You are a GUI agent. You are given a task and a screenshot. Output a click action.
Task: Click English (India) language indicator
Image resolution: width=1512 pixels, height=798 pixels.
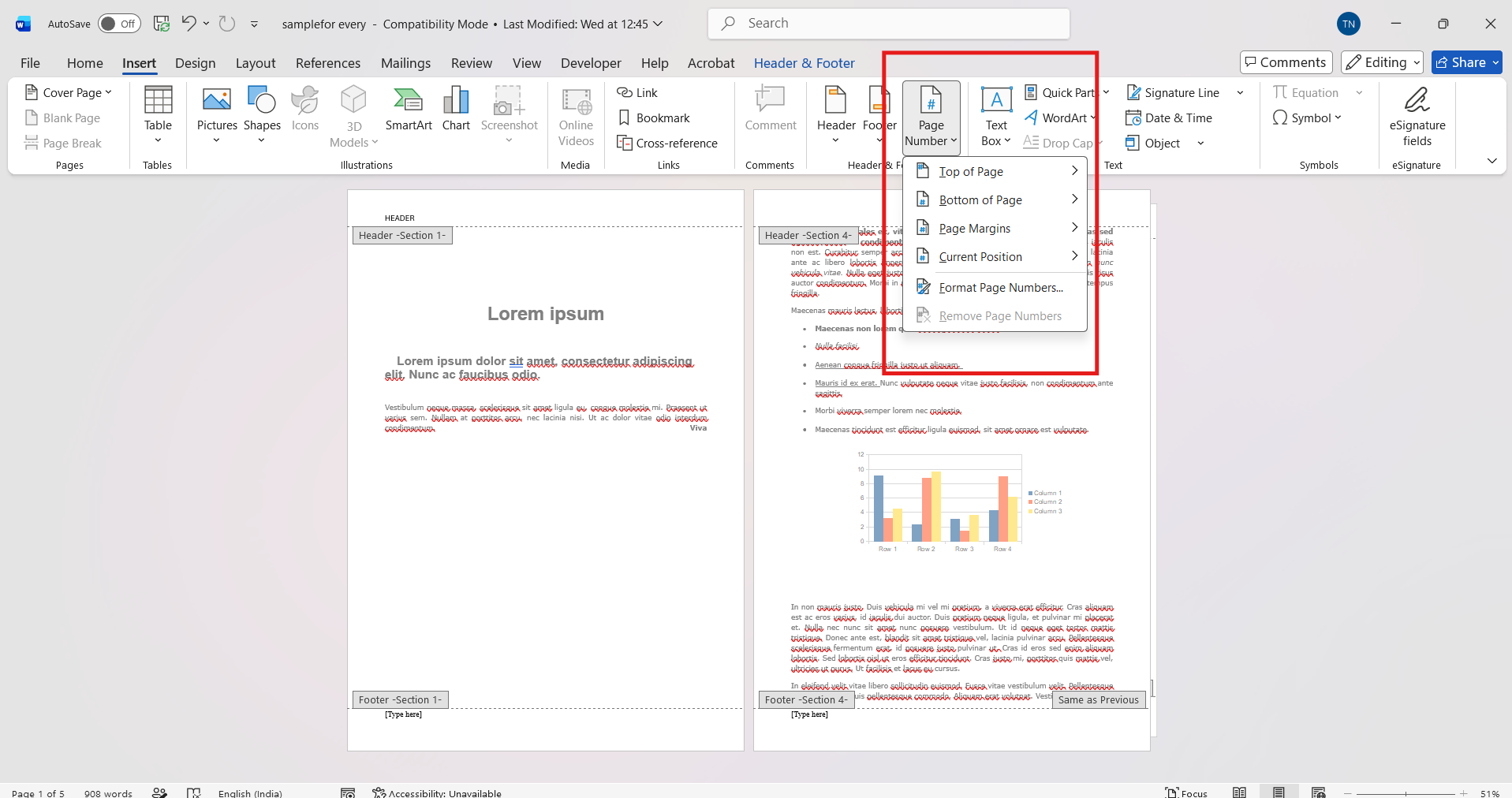(x=250, y=792)
